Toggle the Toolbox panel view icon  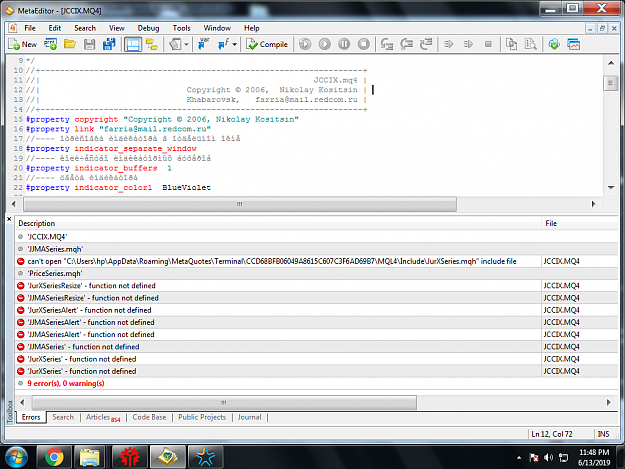pyautogui.click(x=132, y=44)
